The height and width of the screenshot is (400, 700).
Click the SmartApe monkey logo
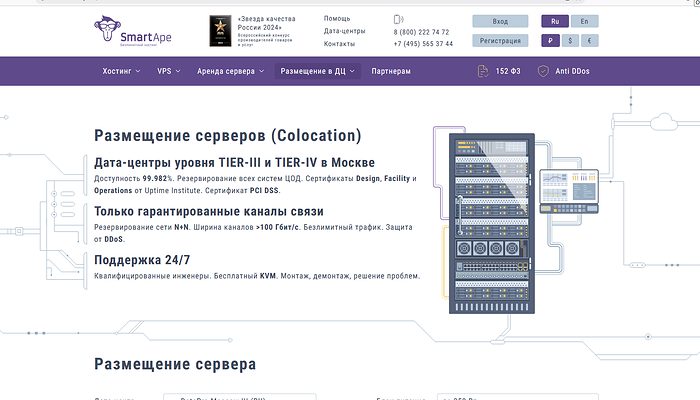point(133,31)
